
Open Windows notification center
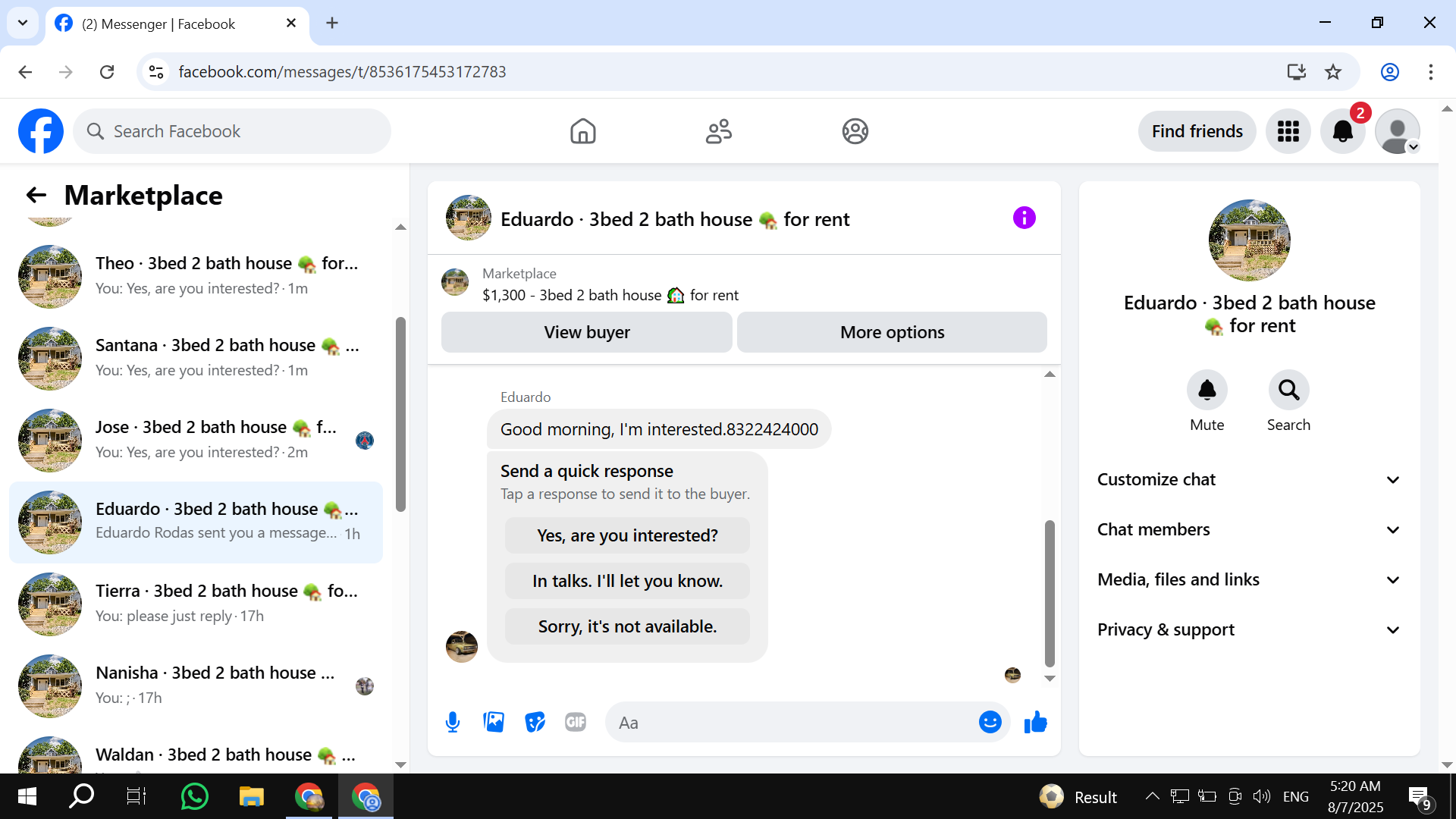pyautogui.click(x=1420, y=797)
